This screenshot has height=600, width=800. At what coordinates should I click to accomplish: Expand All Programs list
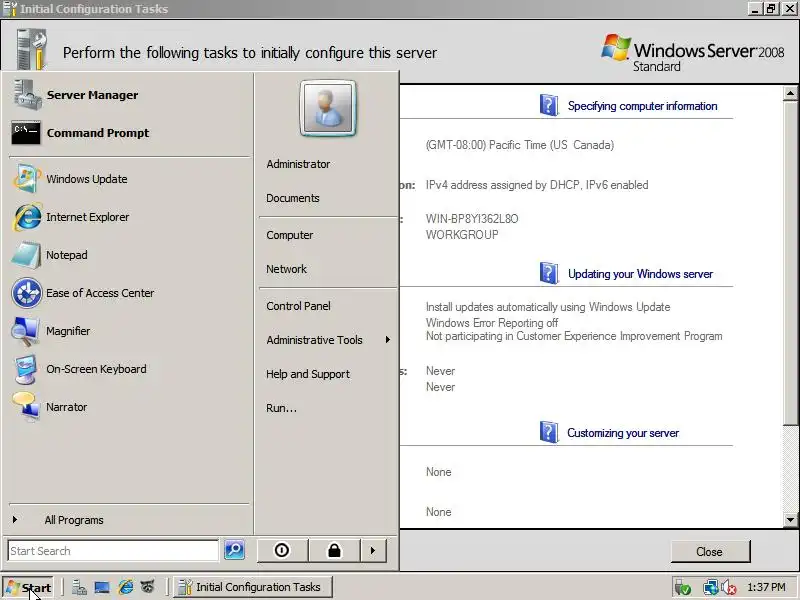73,520
